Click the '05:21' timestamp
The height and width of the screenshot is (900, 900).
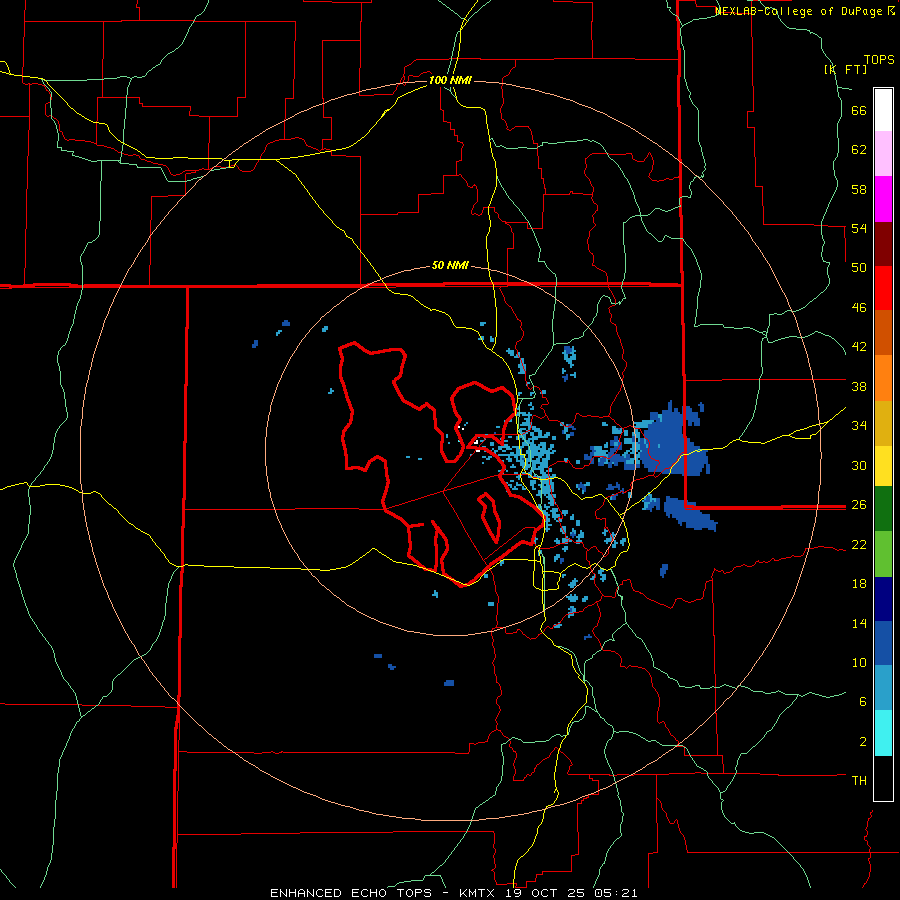click(615, 893)
